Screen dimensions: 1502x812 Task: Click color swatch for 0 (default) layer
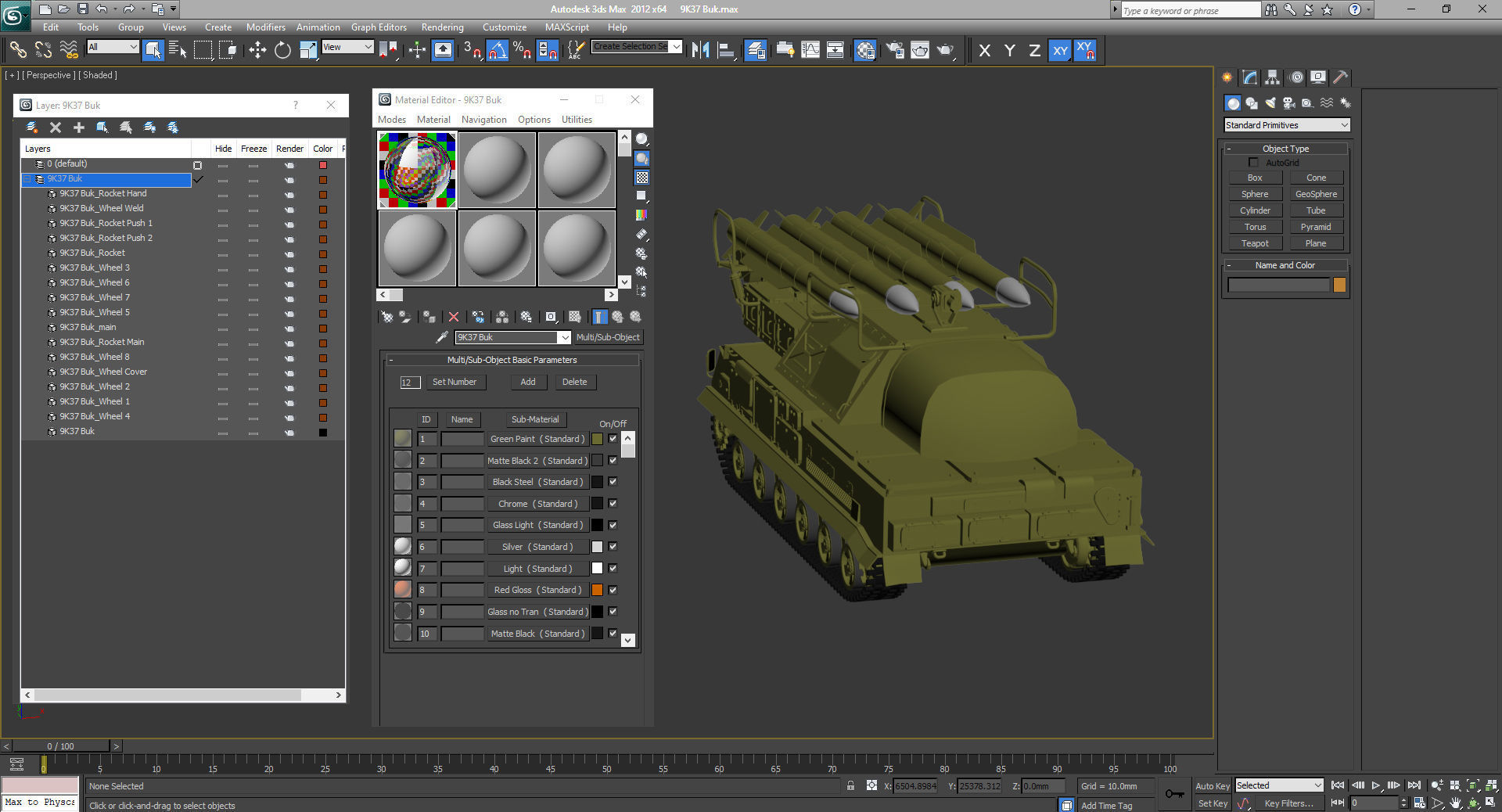(322, 165)
